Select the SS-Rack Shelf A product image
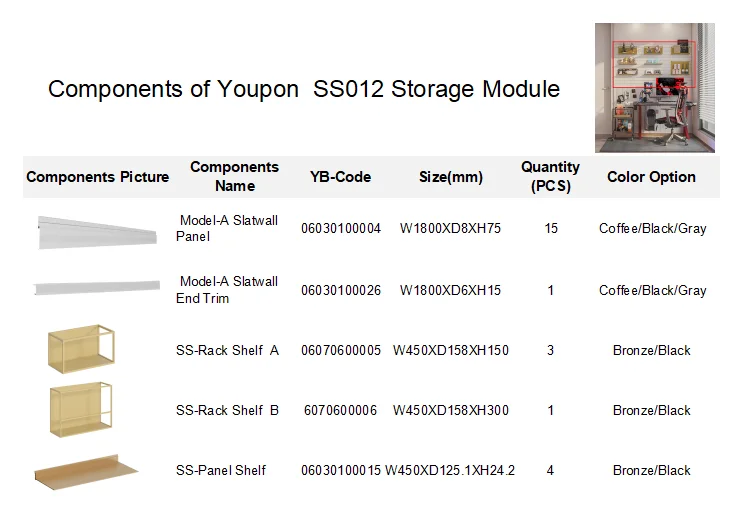This screenshot has height=512, width=750. pyautogui.click(x=83, y=349)
